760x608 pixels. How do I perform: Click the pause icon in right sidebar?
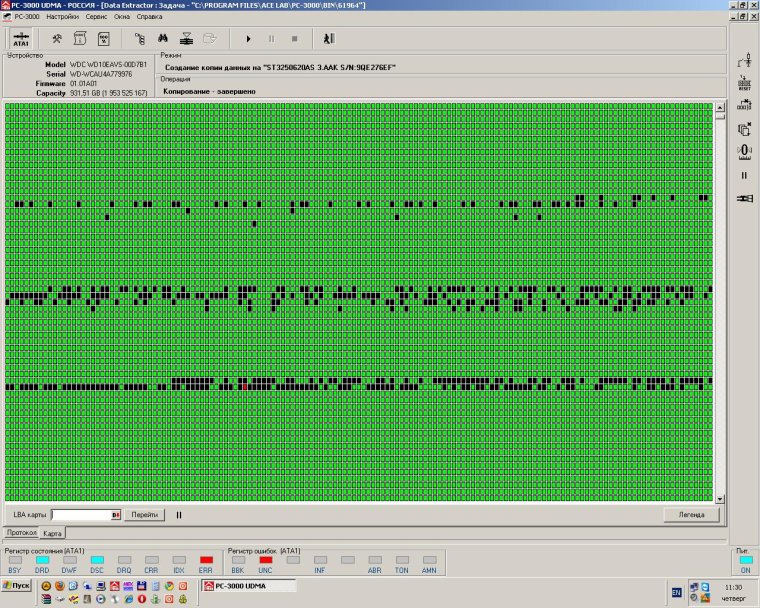pos(744,176)
